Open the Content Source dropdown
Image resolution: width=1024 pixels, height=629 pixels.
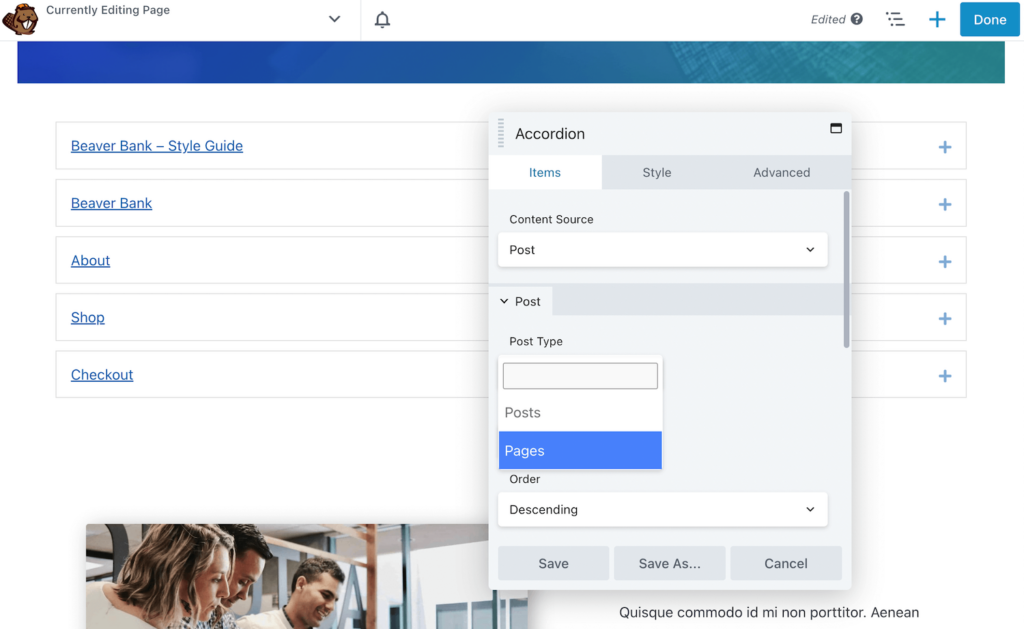pos(662,250)
